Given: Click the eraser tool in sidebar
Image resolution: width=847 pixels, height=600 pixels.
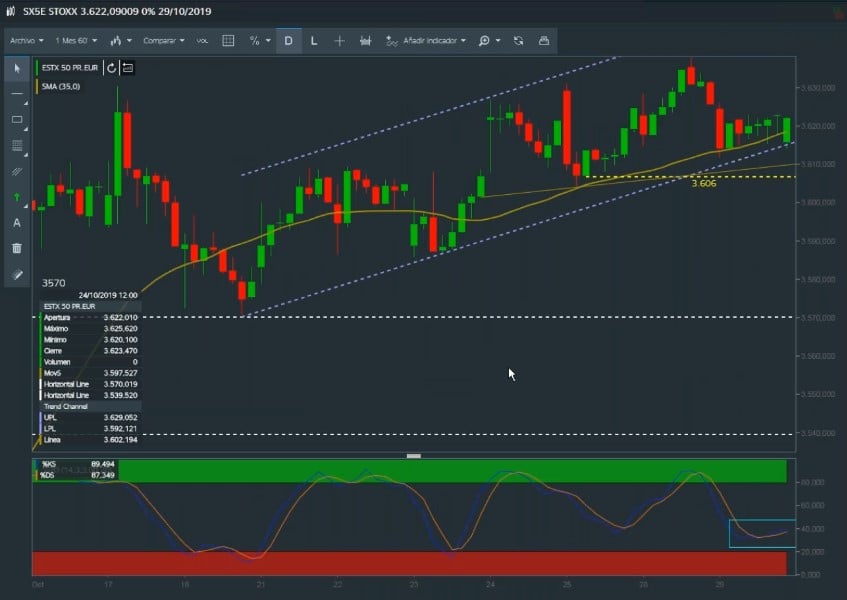Looking at the screenshot, I should [x=17, y=274].
